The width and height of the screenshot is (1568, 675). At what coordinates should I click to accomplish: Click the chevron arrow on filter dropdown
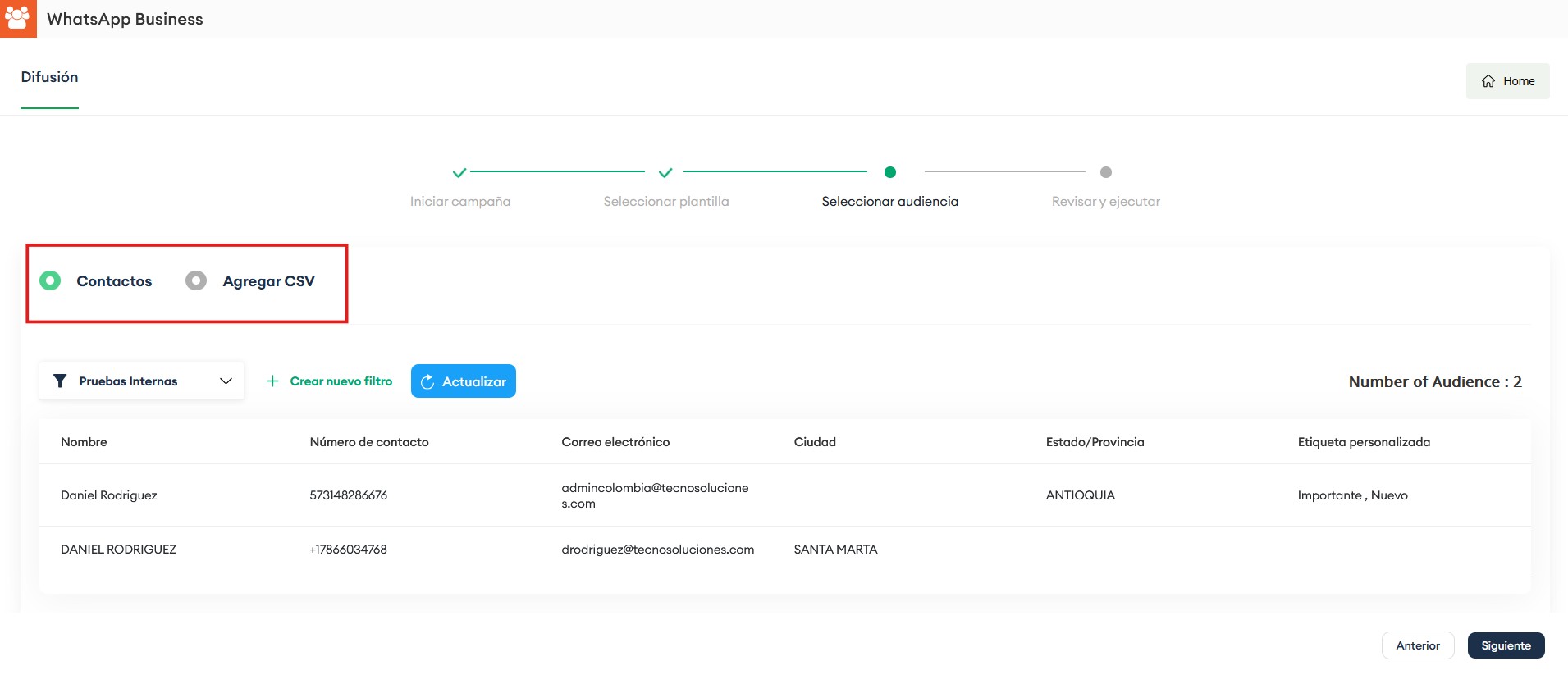[226, 381]
